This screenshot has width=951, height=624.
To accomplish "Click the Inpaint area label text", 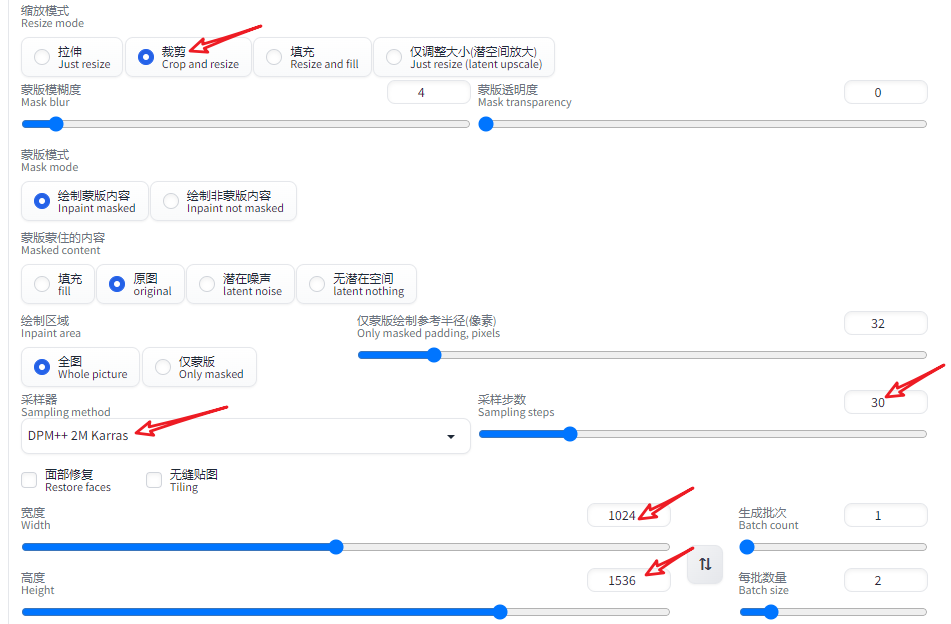I will click(51, 333).
